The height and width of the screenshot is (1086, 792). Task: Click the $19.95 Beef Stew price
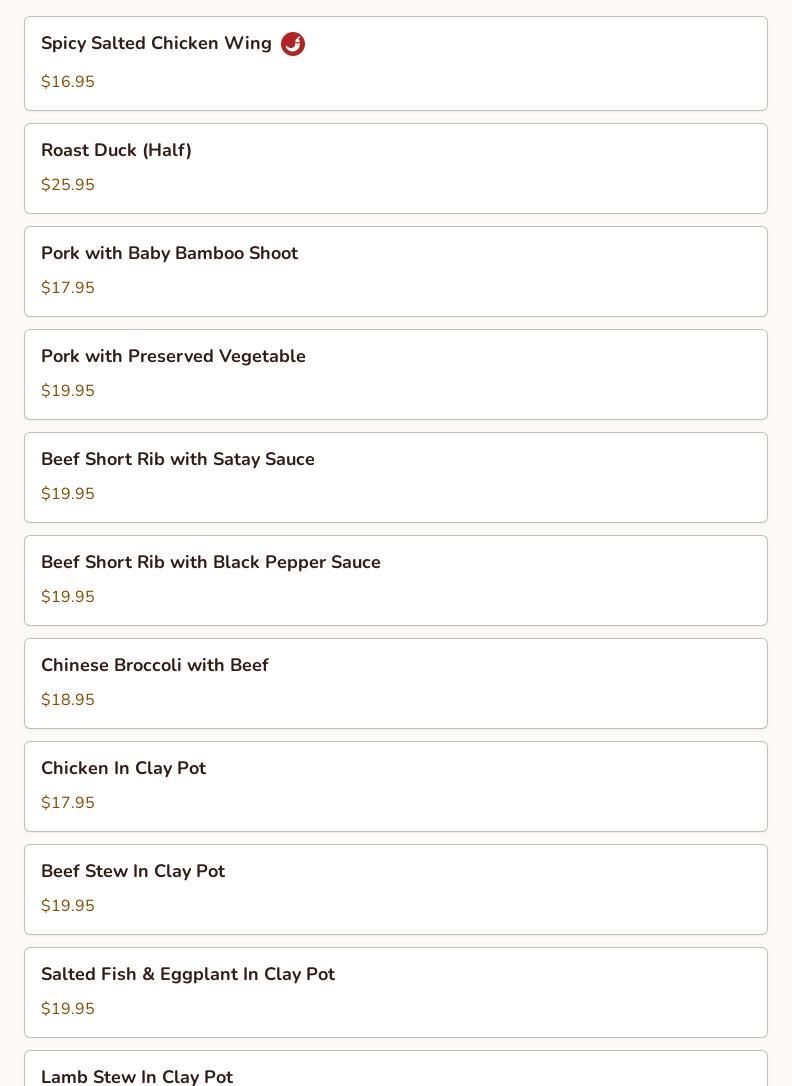(68, 906)
